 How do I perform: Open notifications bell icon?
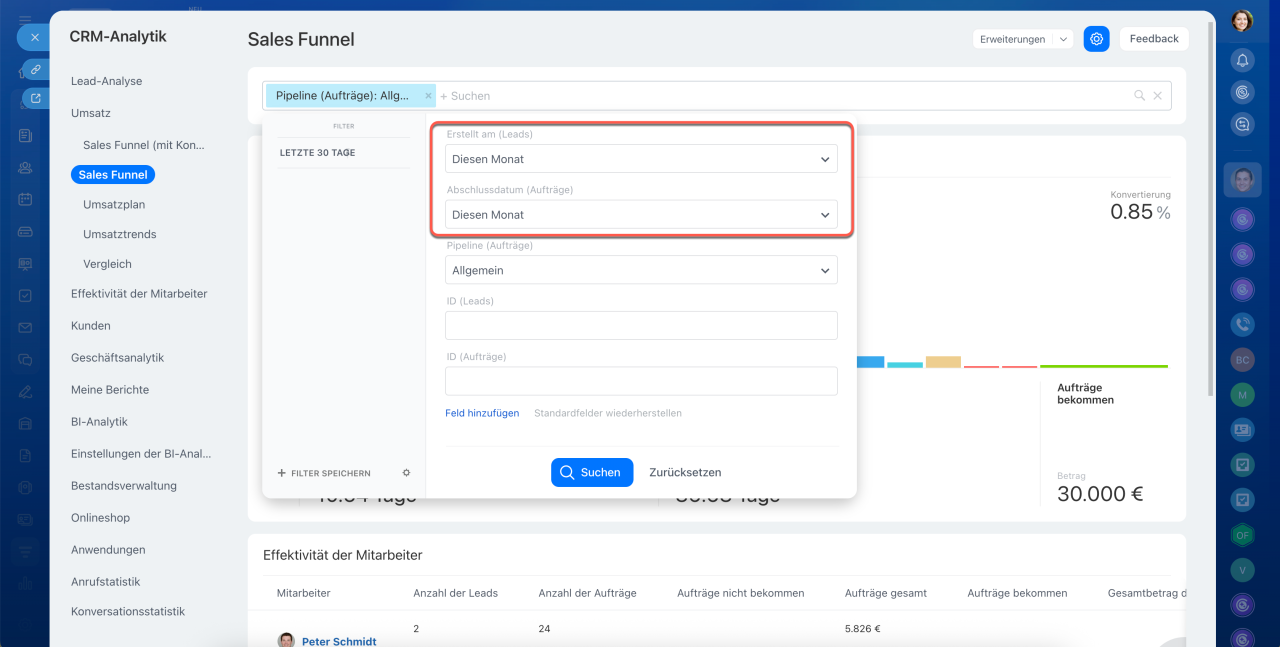1242,60
